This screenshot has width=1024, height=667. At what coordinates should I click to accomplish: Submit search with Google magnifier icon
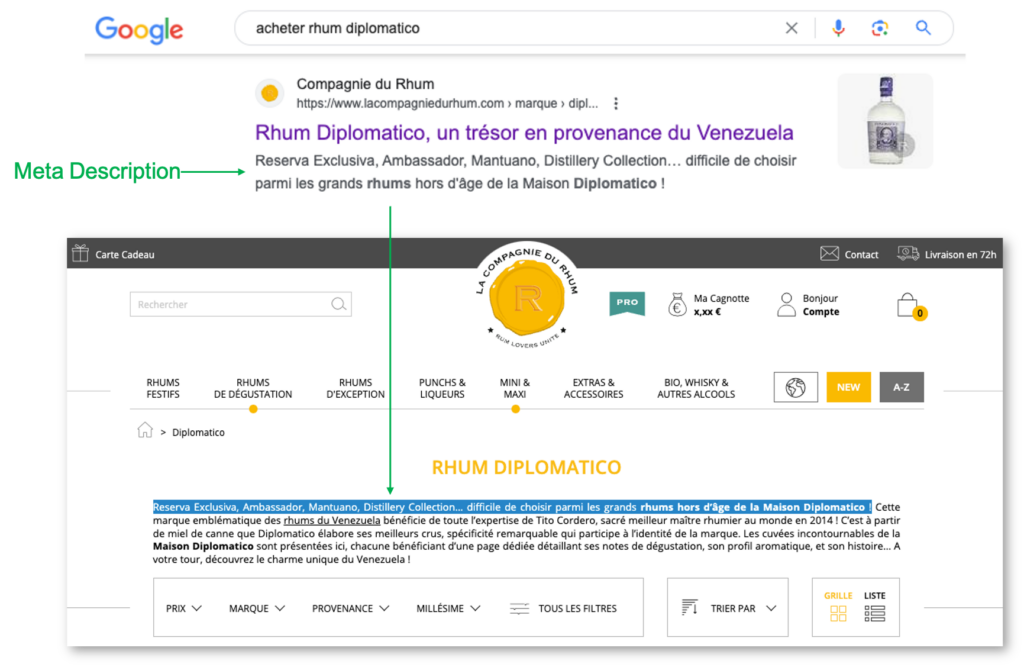tap(923, 27)
